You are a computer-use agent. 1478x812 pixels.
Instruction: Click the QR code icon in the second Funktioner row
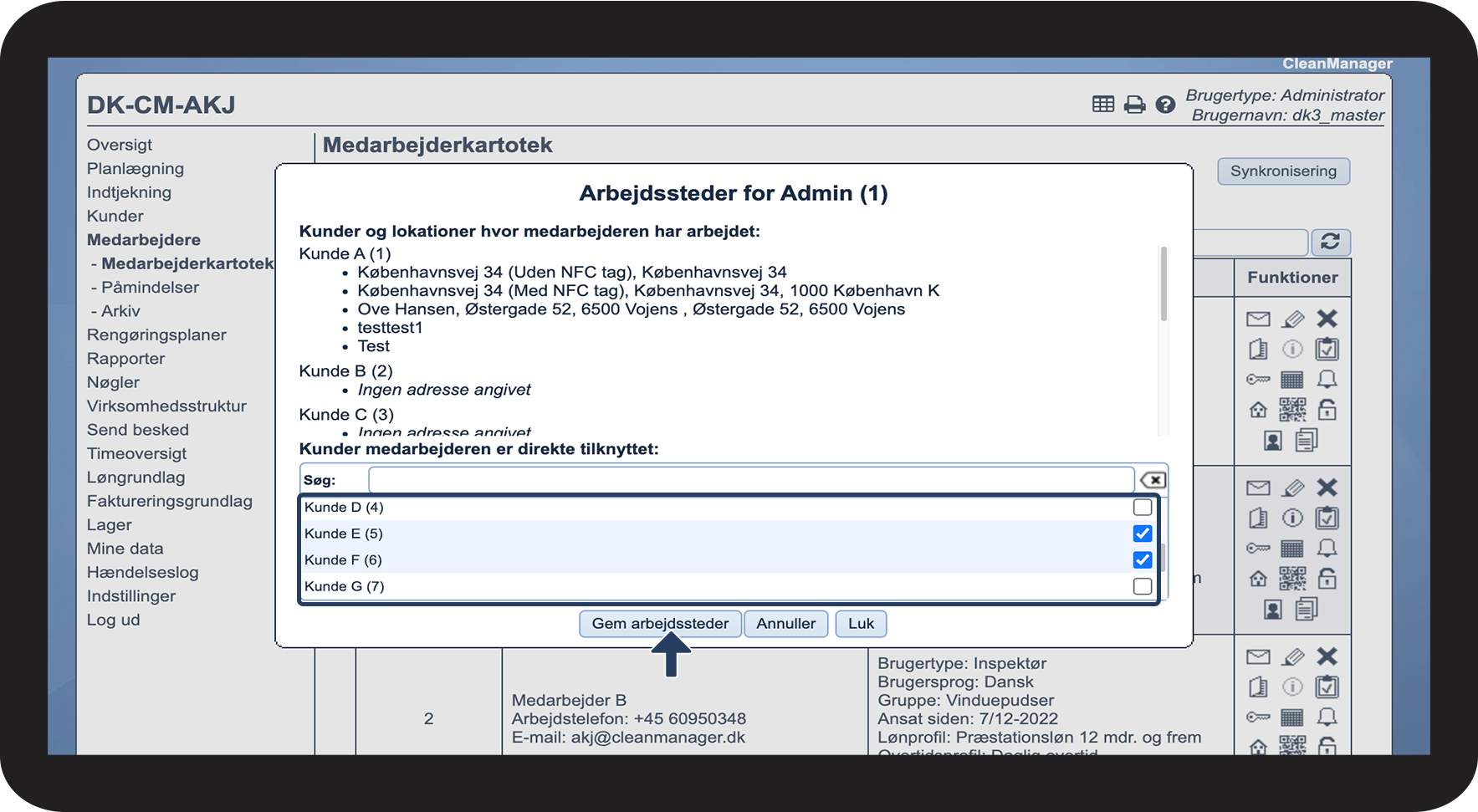click(x=1292, y=579)
